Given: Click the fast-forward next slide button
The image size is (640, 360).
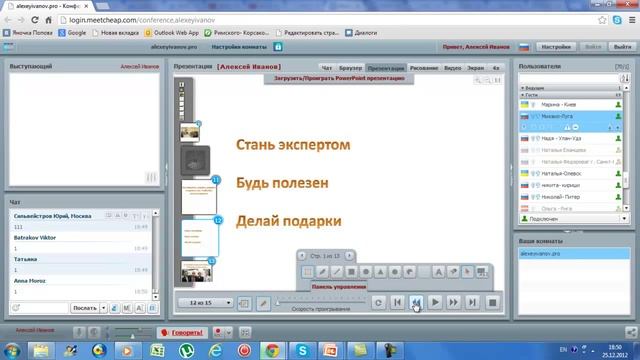Looking at the screenshot, I should tap(453, 303).
